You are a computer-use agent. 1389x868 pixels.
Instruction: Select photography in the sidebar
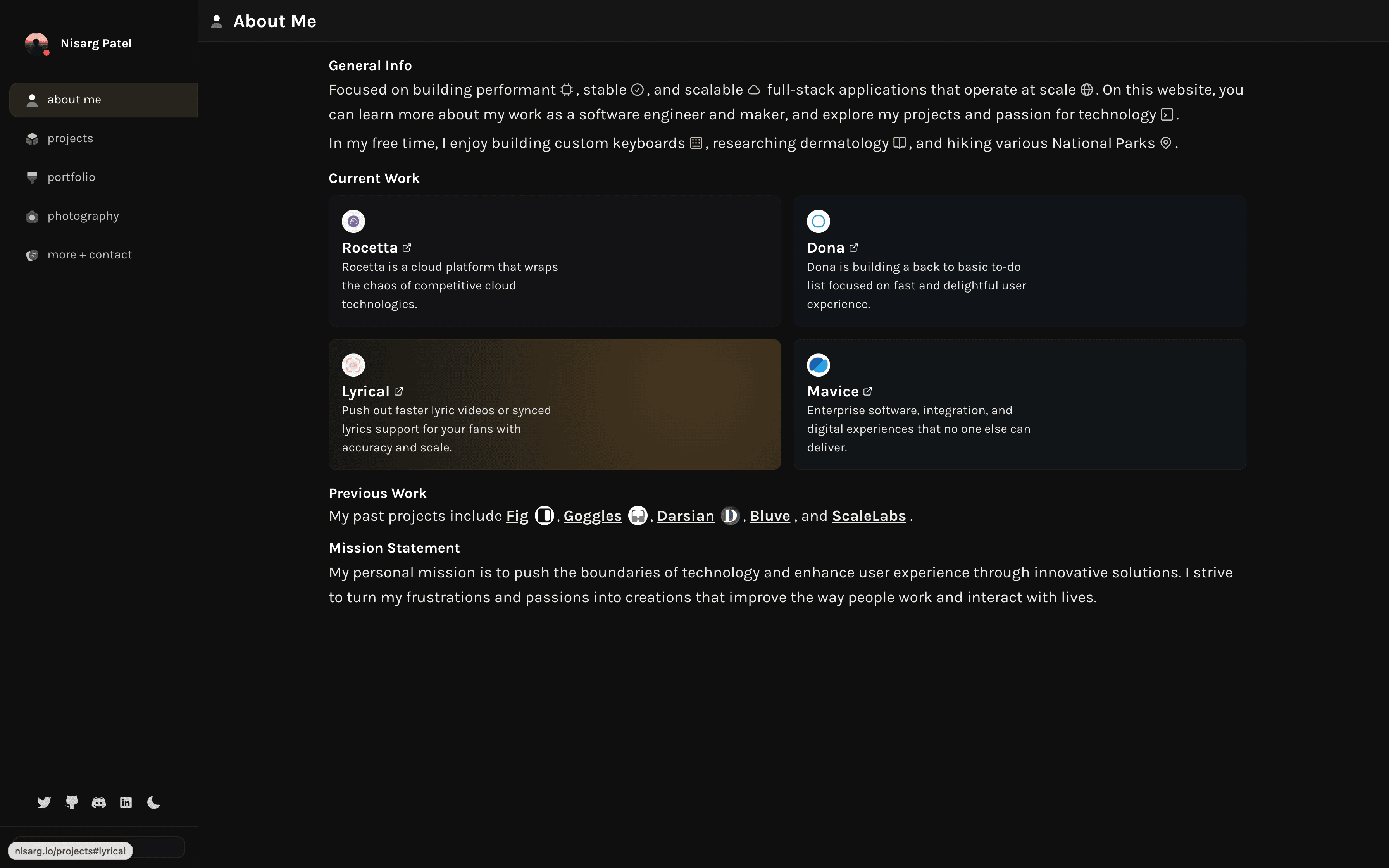83,217
